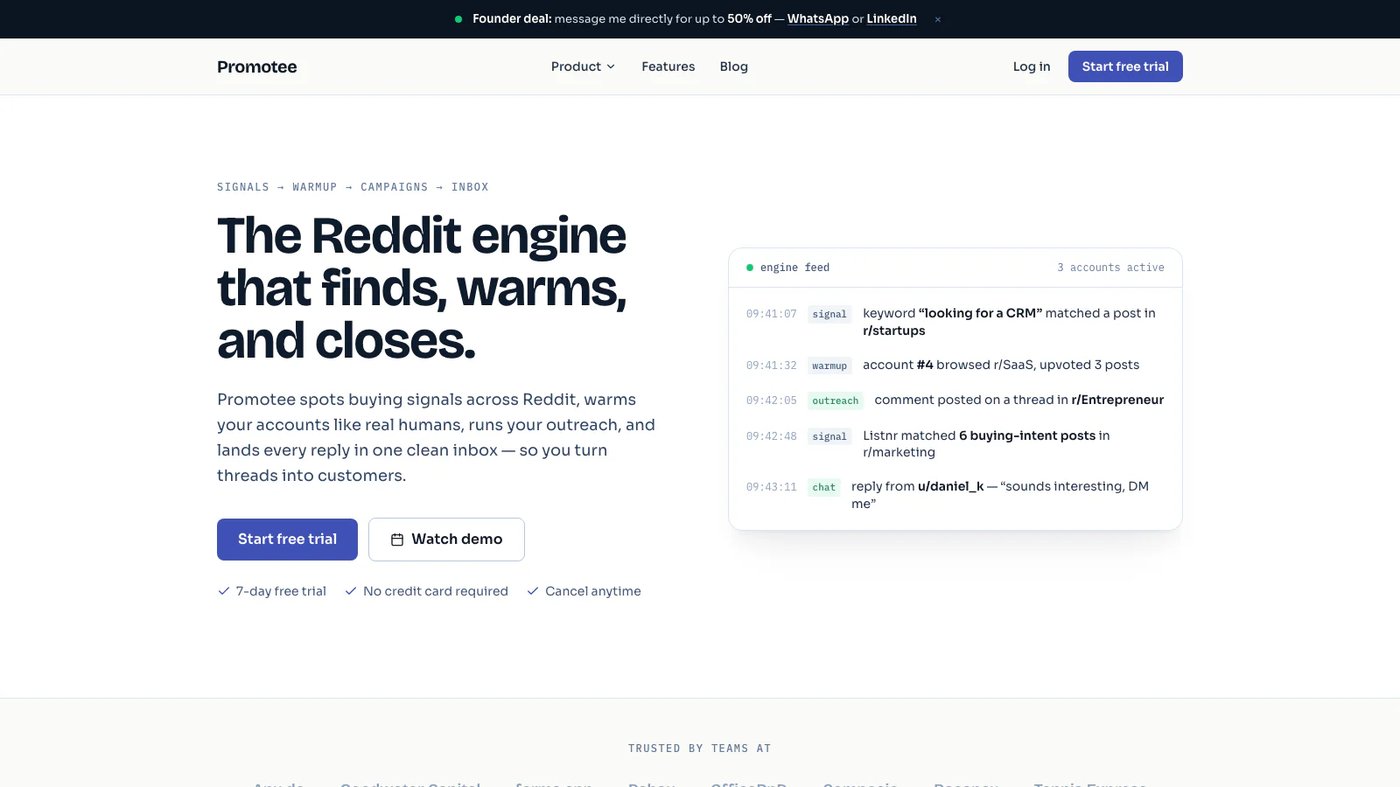Click calendar icon in Watch demo button
Screen dimensions: 1400x787
tap(397, 539)
